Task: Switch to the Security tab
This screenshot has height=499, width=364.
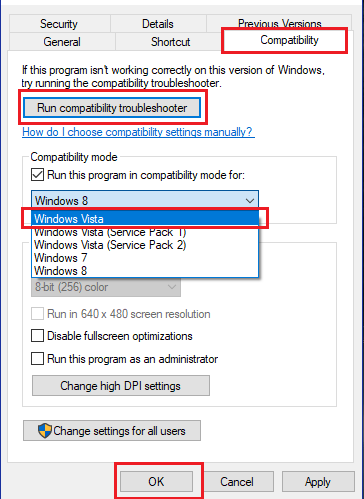Action: [x=59, y=24]
